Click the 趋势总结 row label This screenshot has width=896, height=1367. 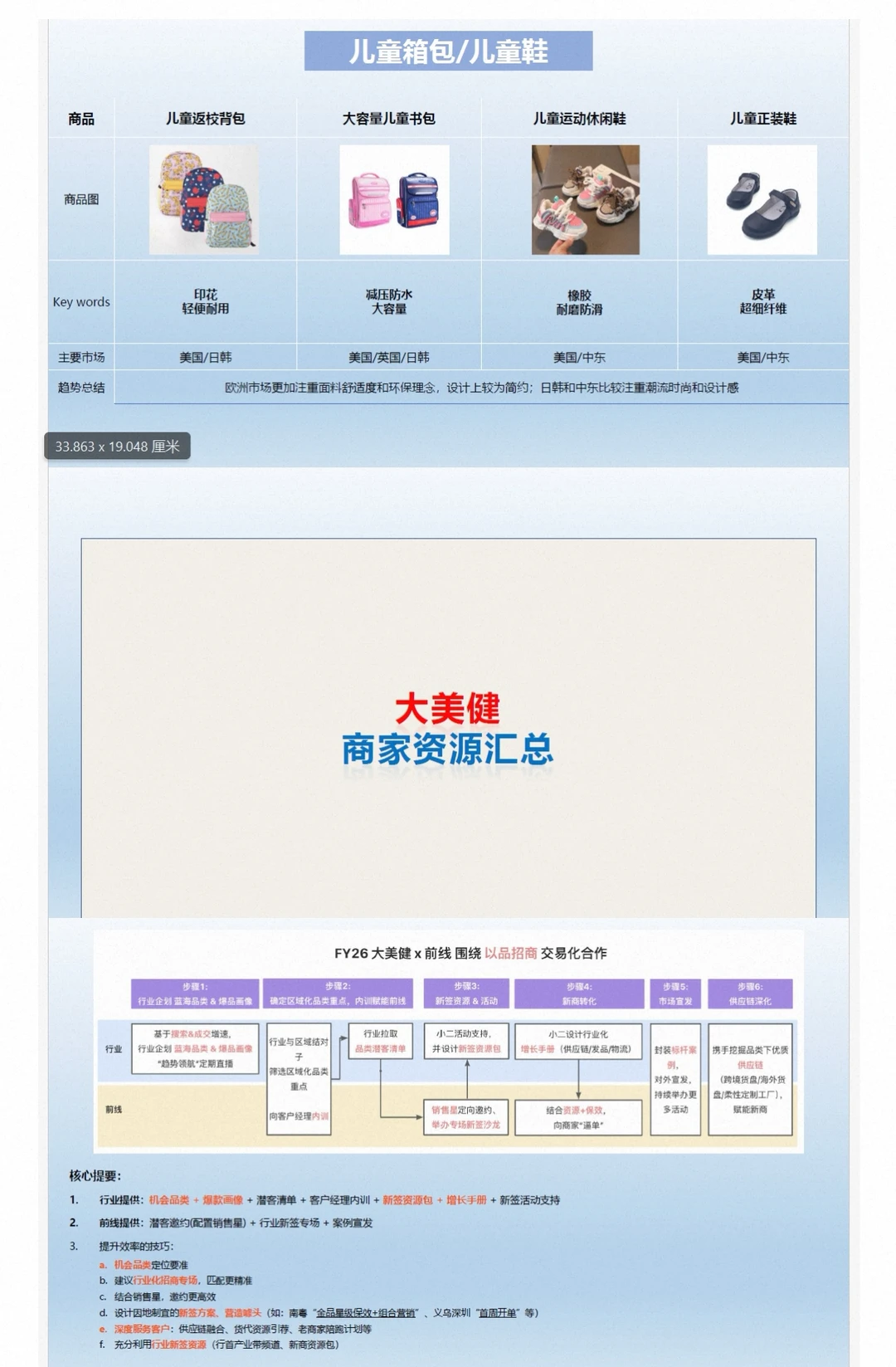(81, 388)
